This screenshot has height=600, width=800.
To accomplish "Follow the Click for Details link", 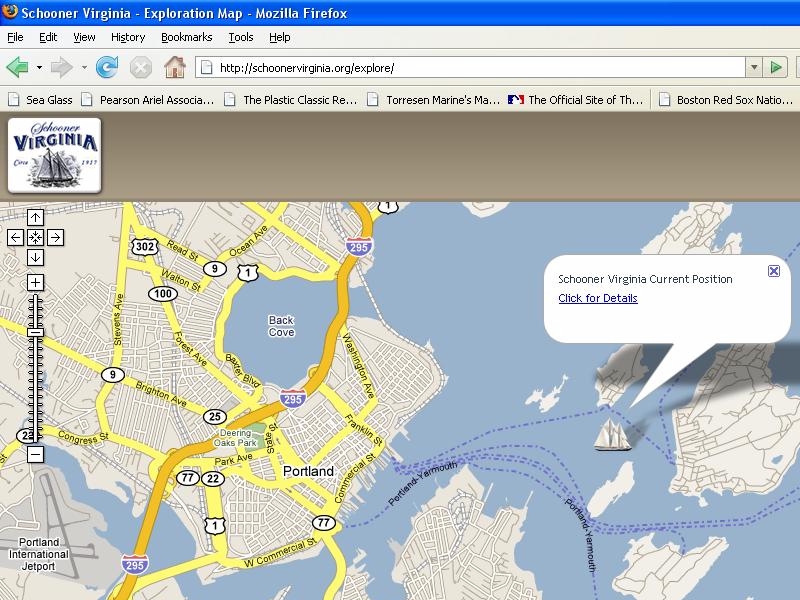I will (x=597, y=298).
